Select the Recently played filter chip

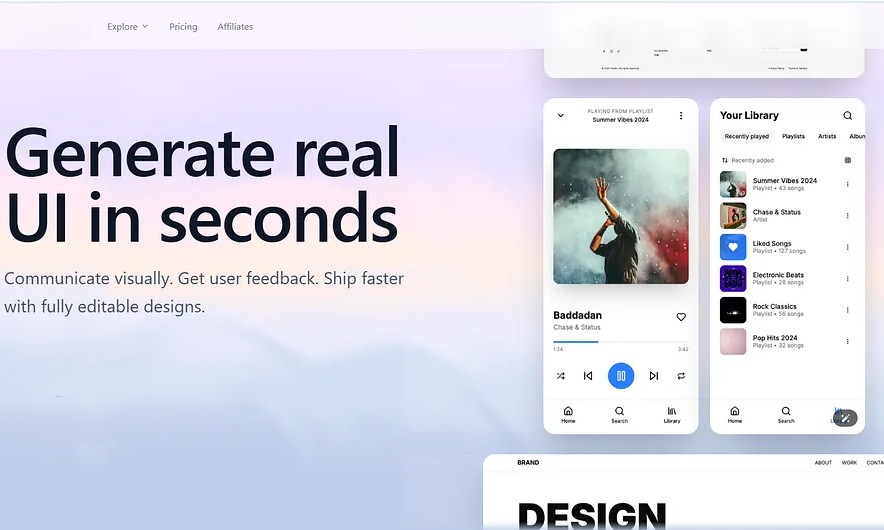coord(746,136)
